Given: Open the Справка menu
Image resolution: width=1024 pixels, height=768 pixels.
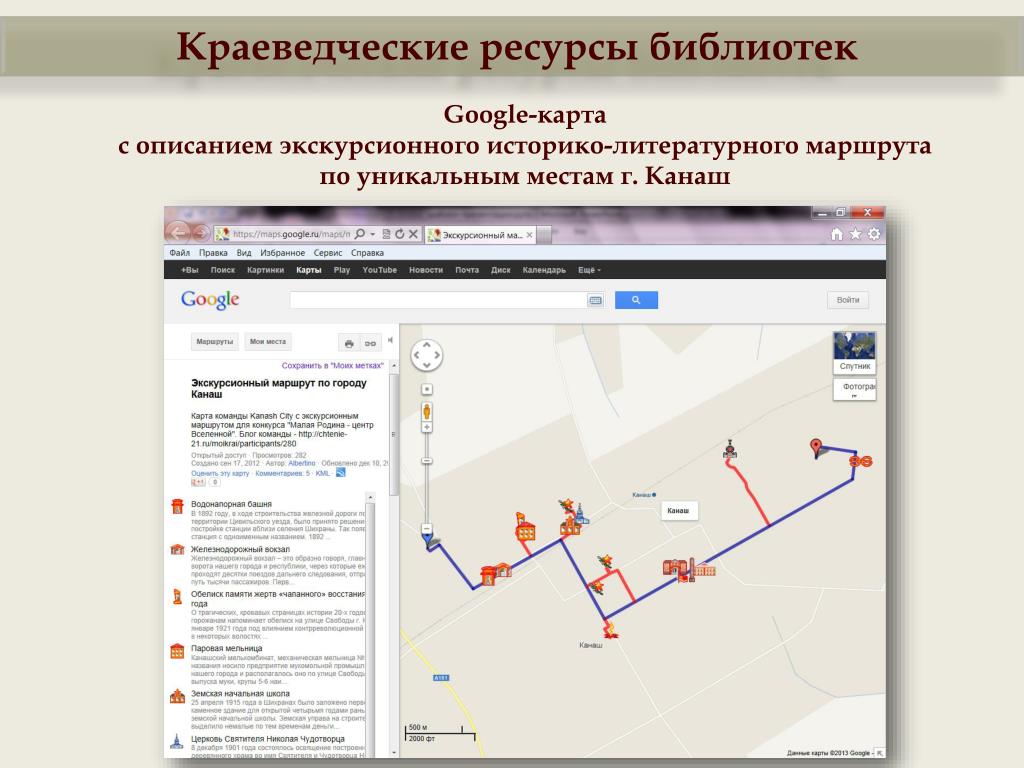Looking at the screenshot, I should pos(368,253).
